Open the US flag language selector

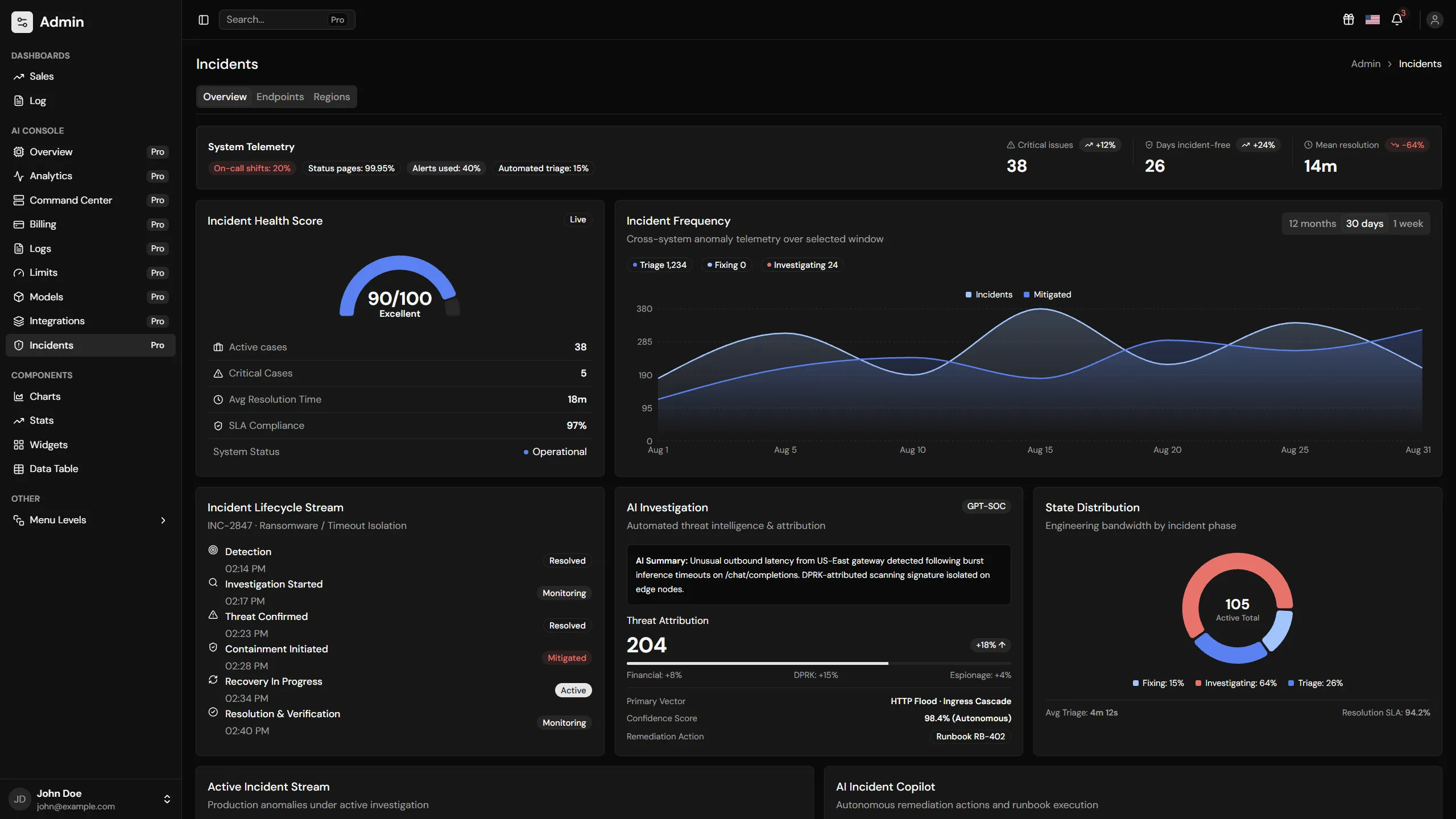click(1372, 20)
